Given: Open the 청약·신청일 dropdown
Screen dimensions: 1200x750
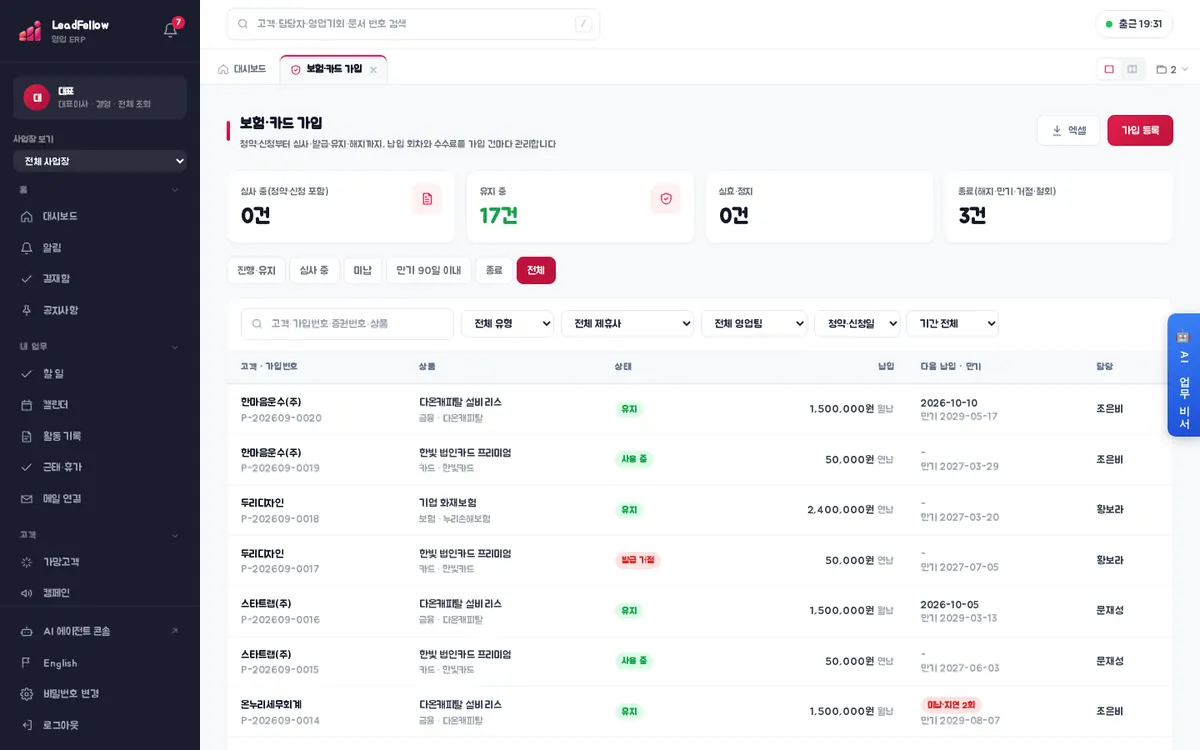Looking at the screenshot, I should click(857, 324).
